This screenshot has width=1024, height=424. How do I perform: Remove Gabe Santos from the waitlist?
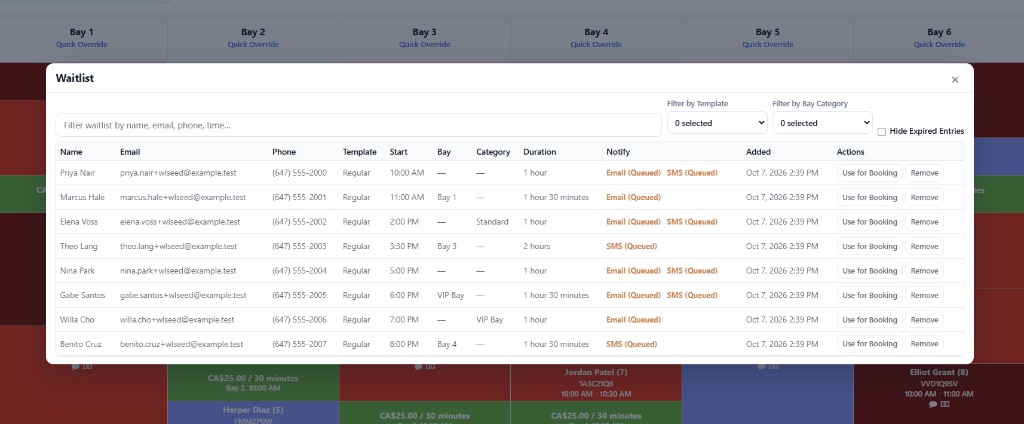click(924, 295)
